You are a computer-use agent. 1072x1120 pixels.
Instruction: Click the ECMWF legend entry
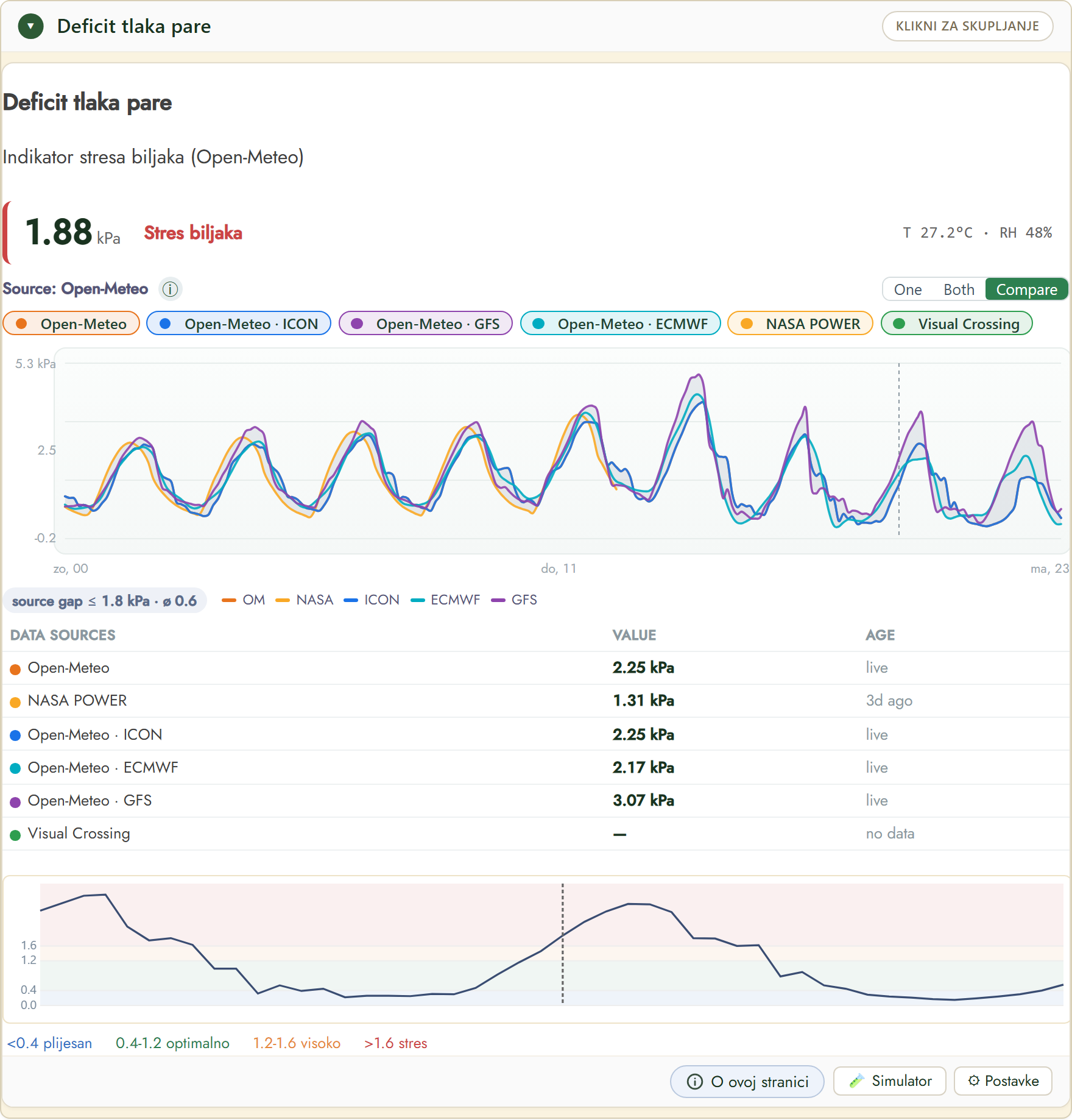tap(445, 600)
